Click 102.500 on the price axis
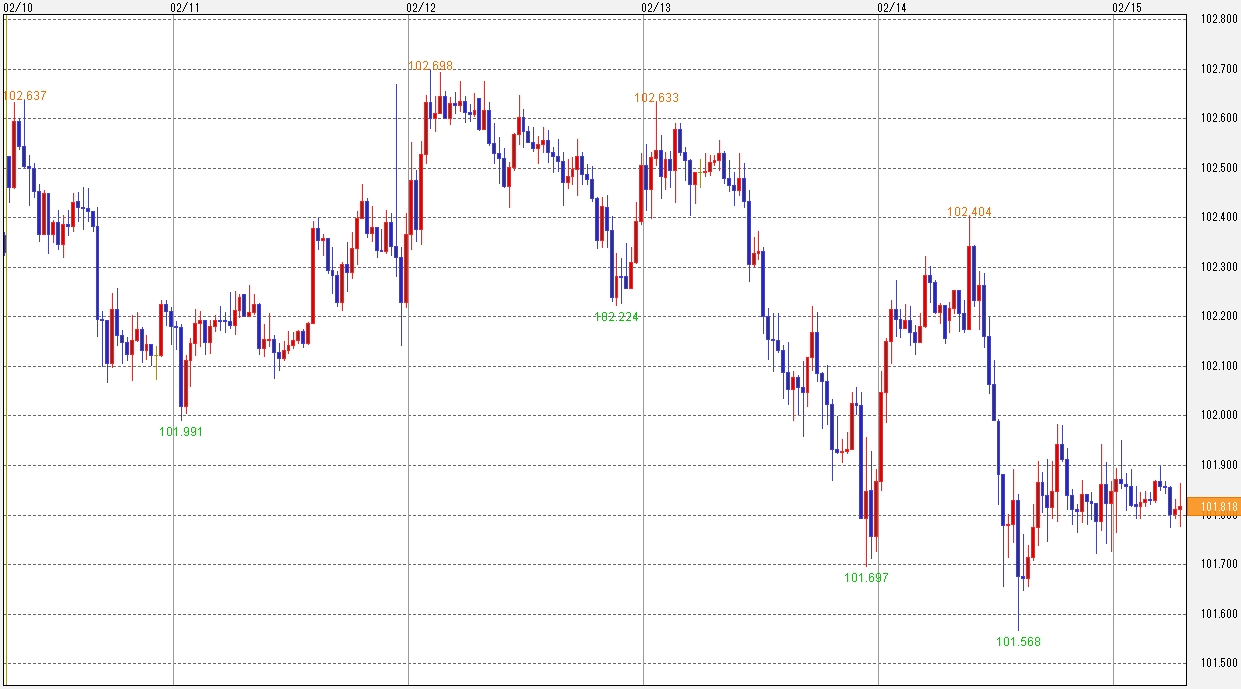Viewport: 1241px width, 689px height. [x=1216, y=168]
